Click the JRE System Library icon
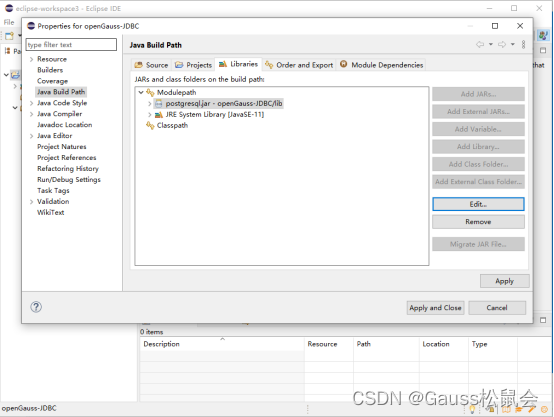This screenshot has height=417, width=554. coord(159,114)
